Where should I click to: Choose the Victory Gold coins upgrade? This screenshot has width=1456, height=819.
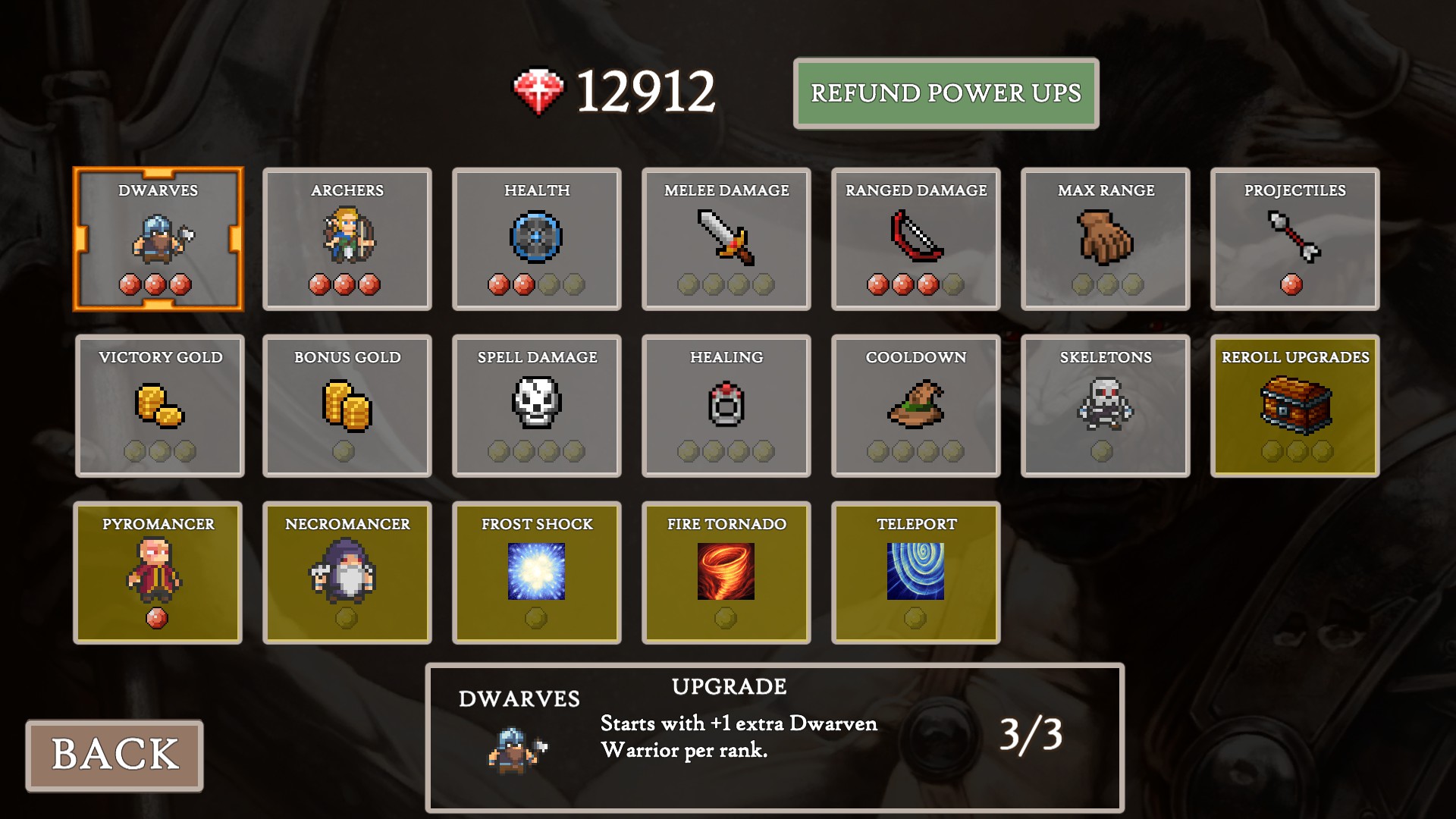(x=159, y=406)
